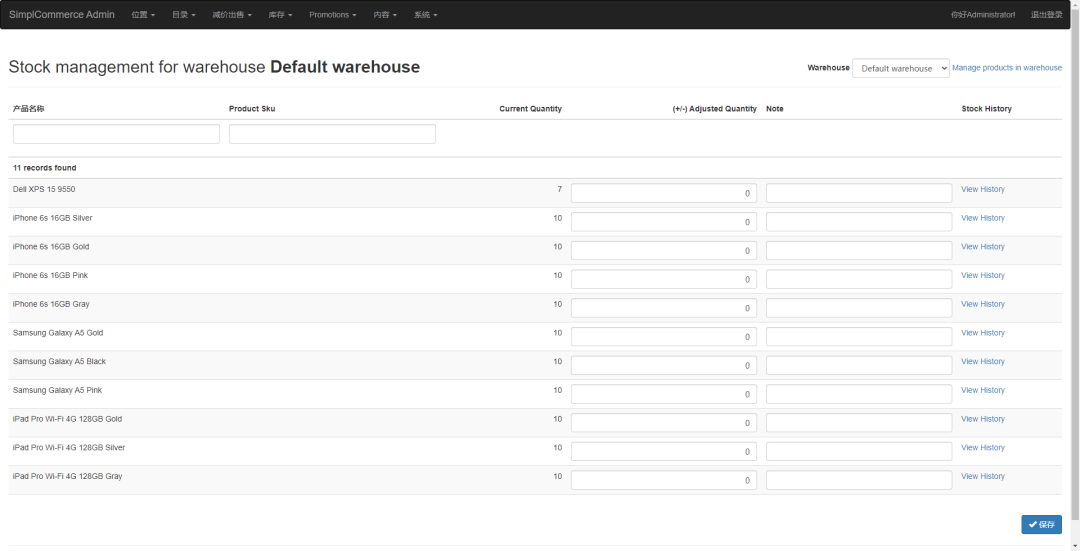
Task: Click the Current Quantity column header
Action: point(530,109)
